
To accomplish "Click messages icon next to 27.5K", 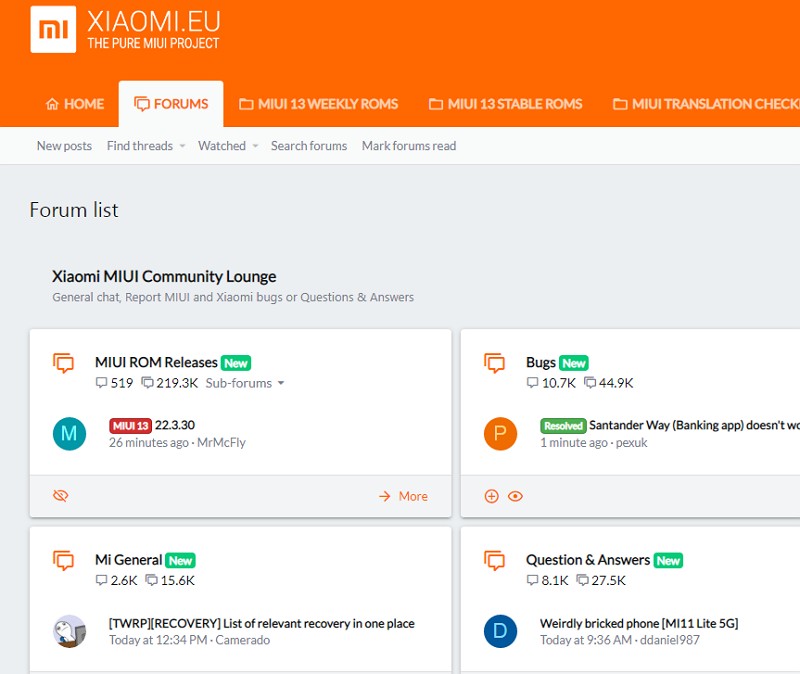I will pos(582,580).
